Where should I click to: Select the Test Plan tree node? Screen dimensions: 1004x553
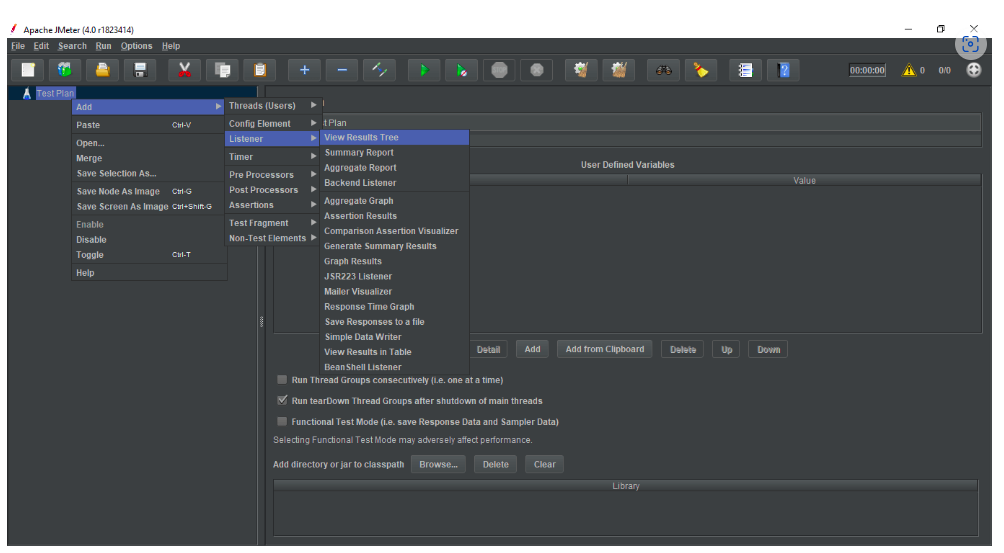[x=54, y=93]
